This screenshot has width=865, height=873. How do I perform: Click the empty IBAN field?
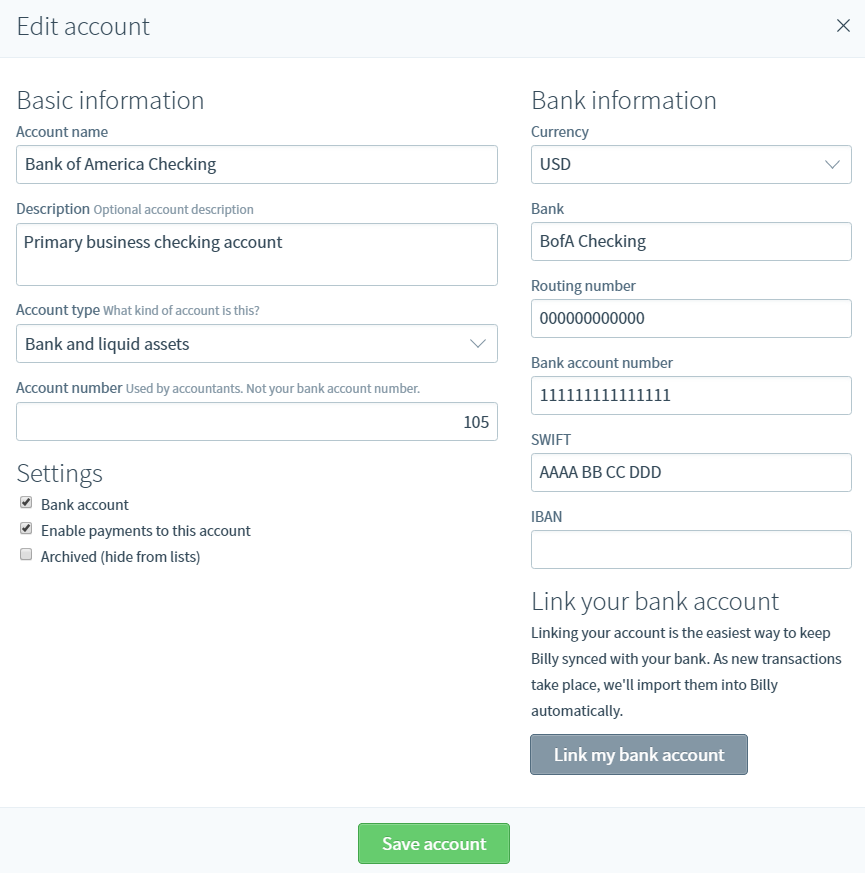point(690,549)
